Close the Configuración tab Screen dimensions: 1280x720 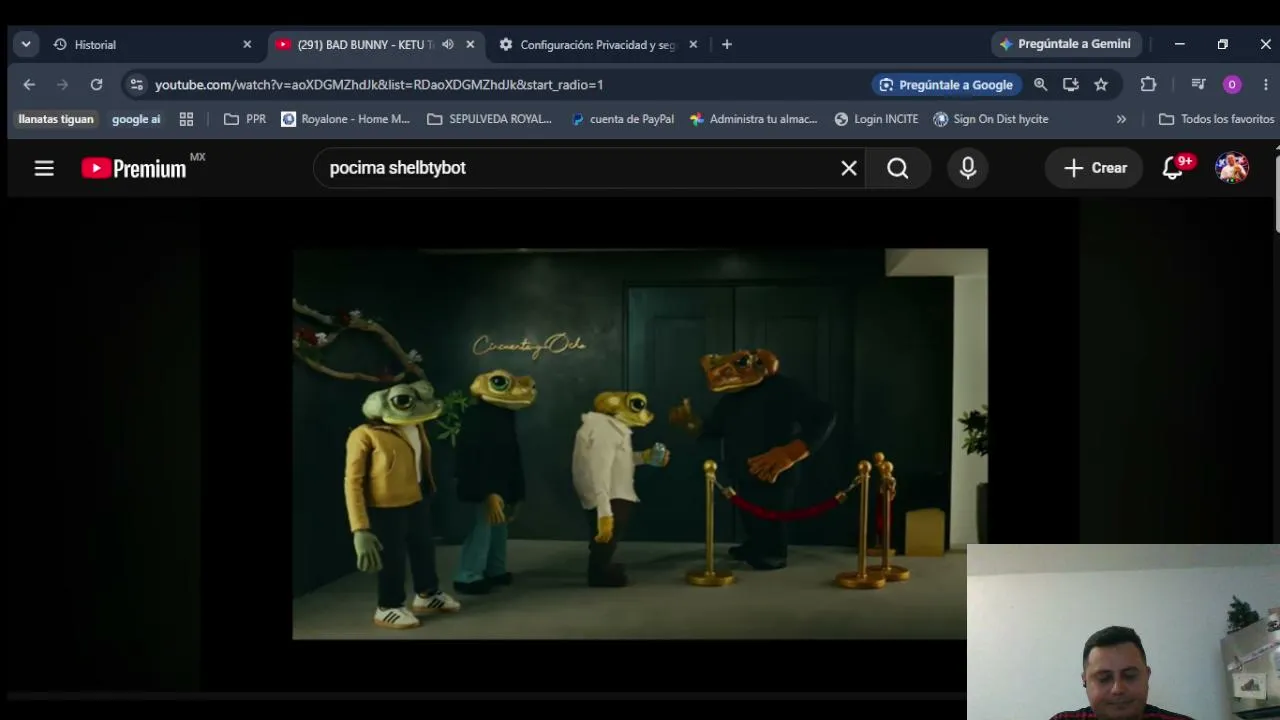point(693,44)
